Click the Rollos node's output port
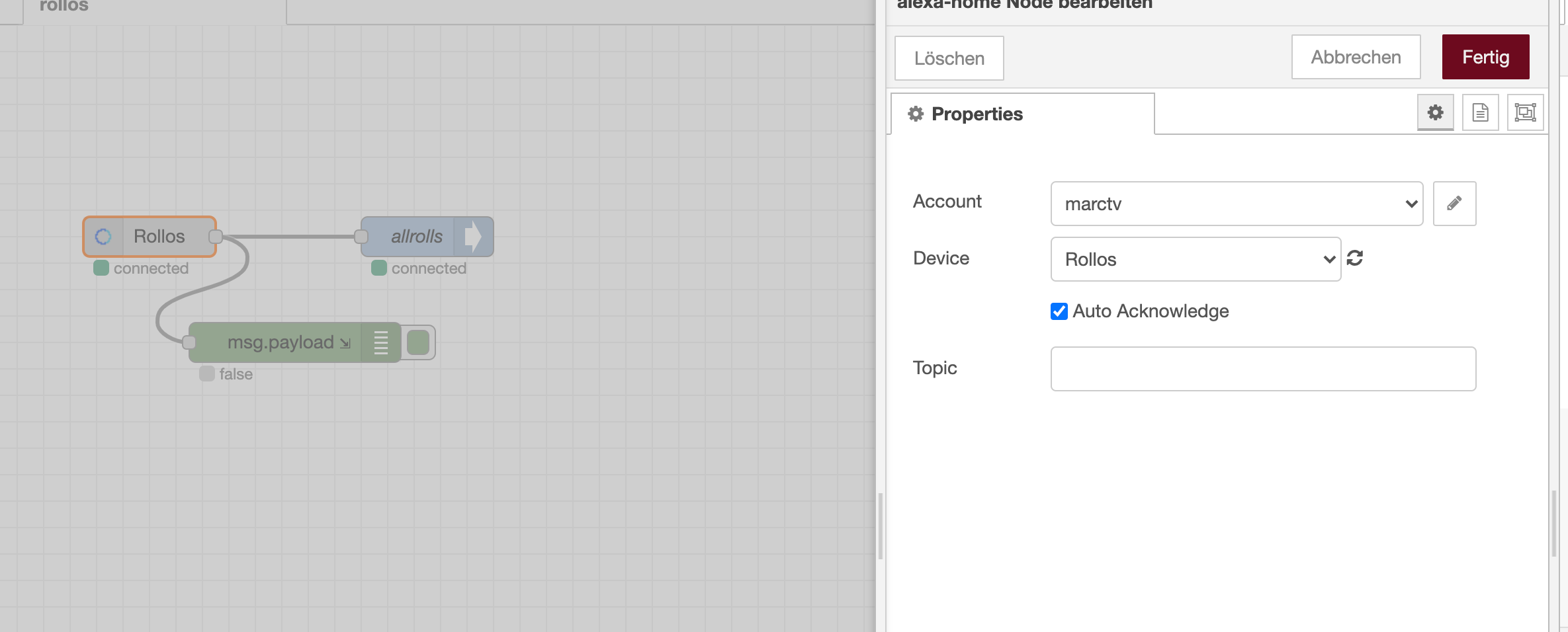This screenshot has width=1568, height=632. click(x=216, y=237)
